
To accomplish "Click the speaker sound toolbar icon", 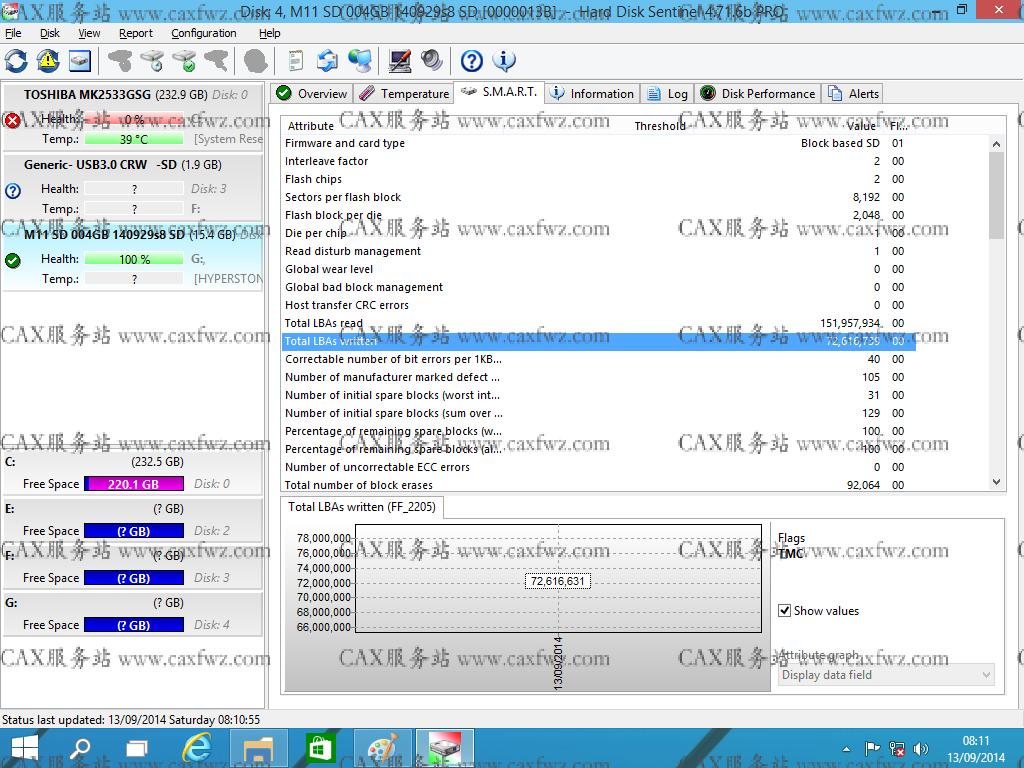I will tap(432, 61).
